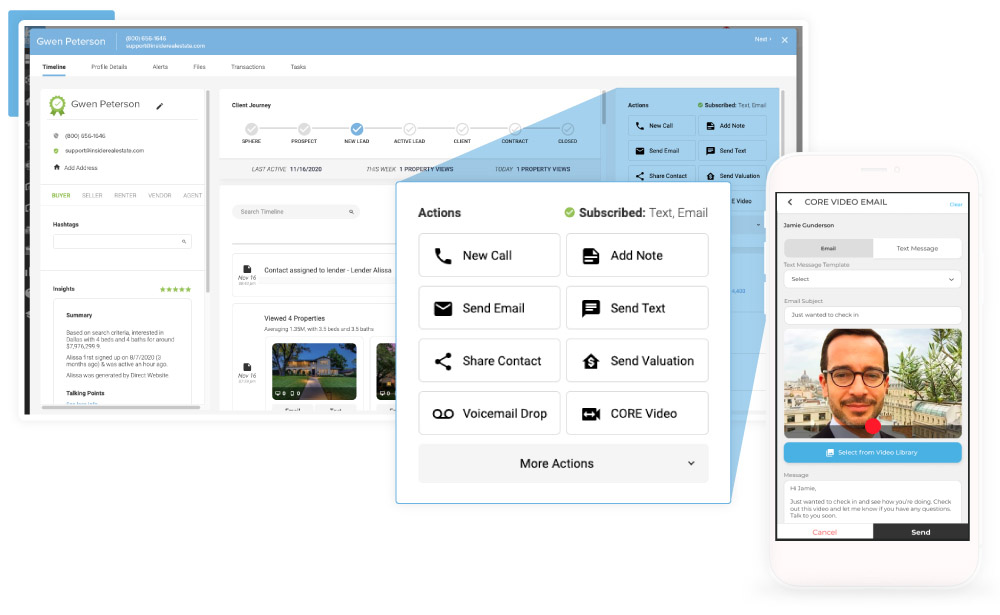The width and height of the screenshot is (1000, 615).
Task: Click the first property house thumbnail
Action: pos(314,371)
